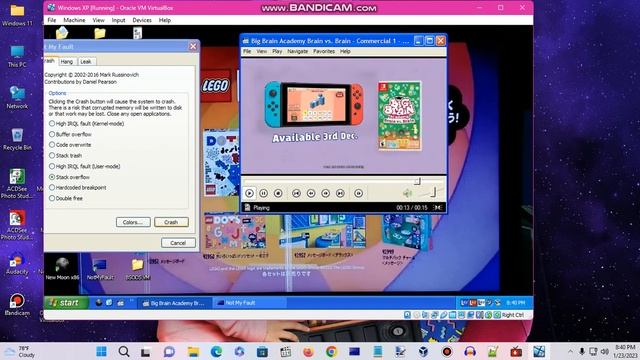The image size is (640, 360).
Task: Click the Play button in media player
Action: click(x=249, y=193)
